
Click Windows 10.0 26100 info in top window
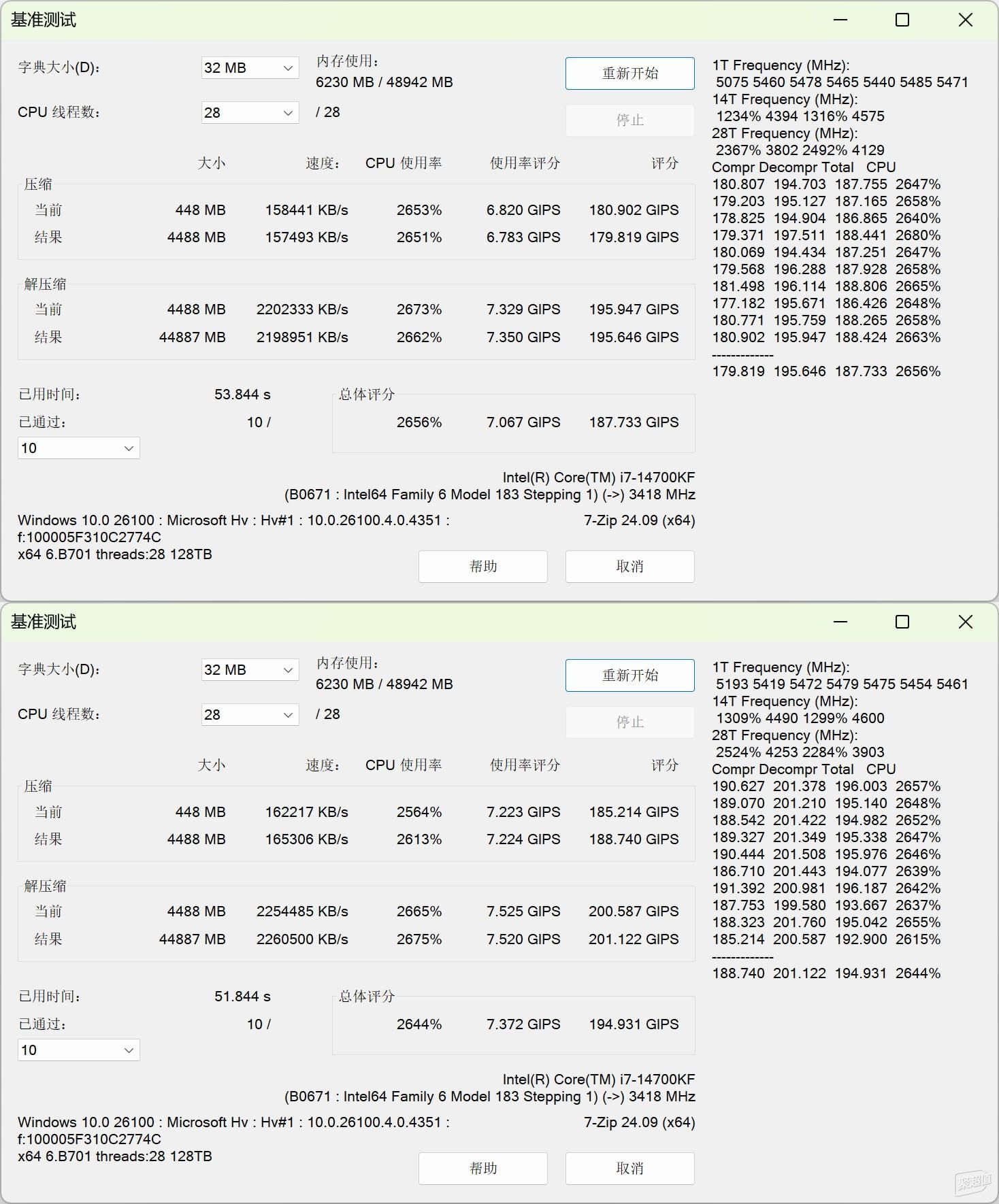(233, 520)
